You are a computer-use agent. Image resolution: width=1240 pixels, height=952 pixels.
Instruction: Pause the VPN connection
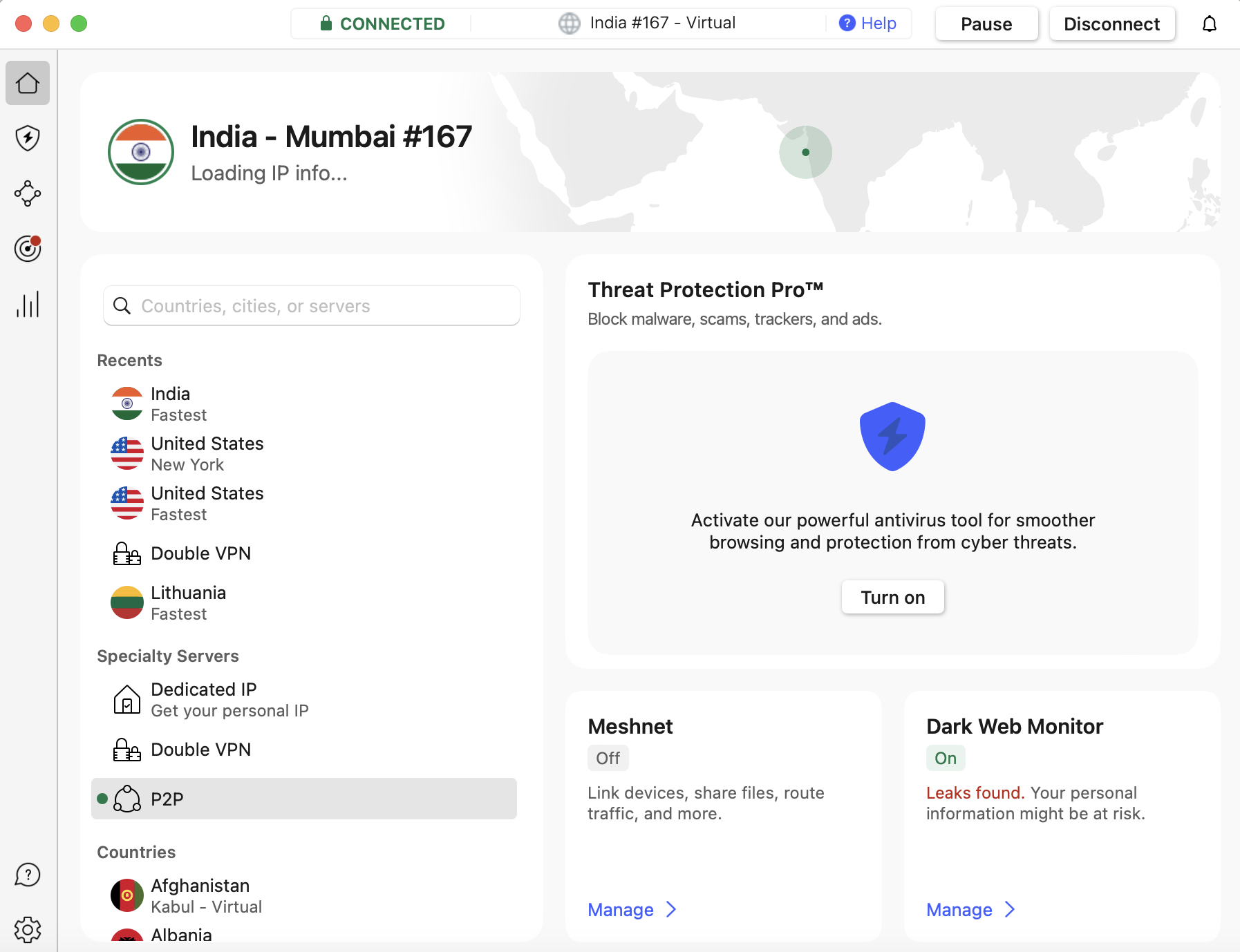[986, 24]
